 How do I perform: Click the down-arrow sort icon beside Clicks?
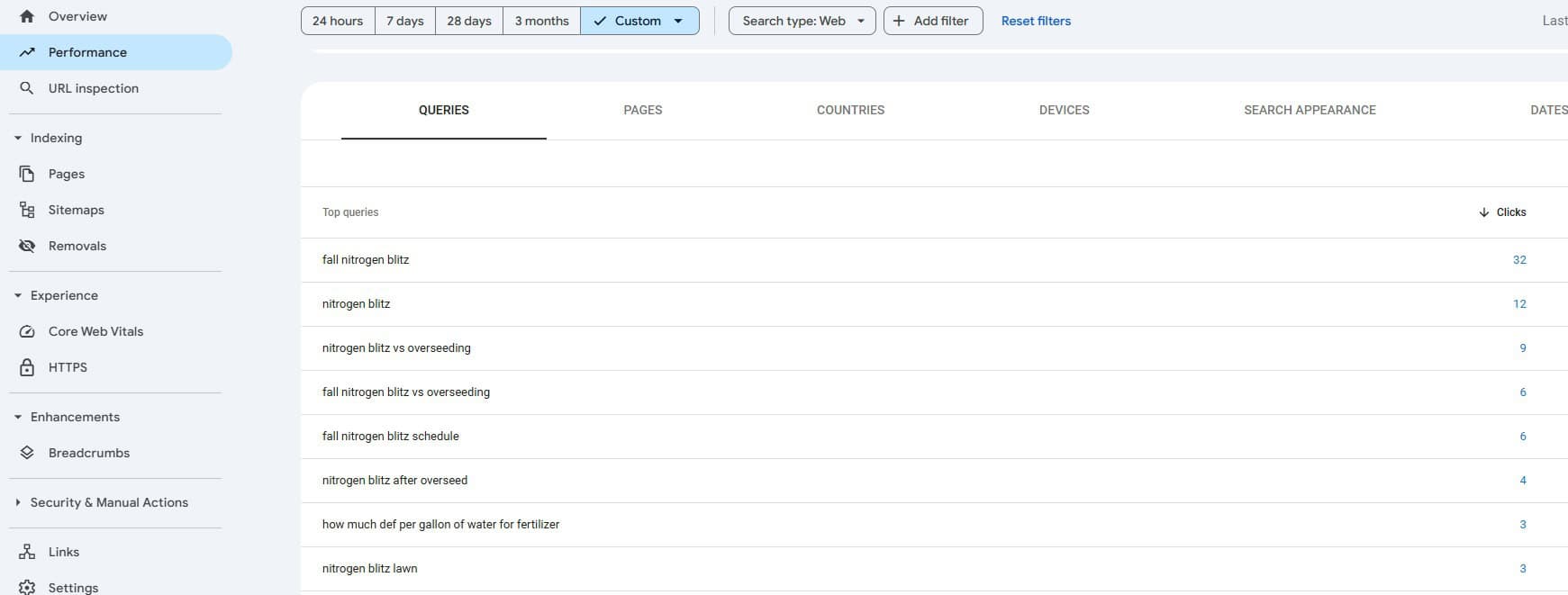click(1483, 212)
